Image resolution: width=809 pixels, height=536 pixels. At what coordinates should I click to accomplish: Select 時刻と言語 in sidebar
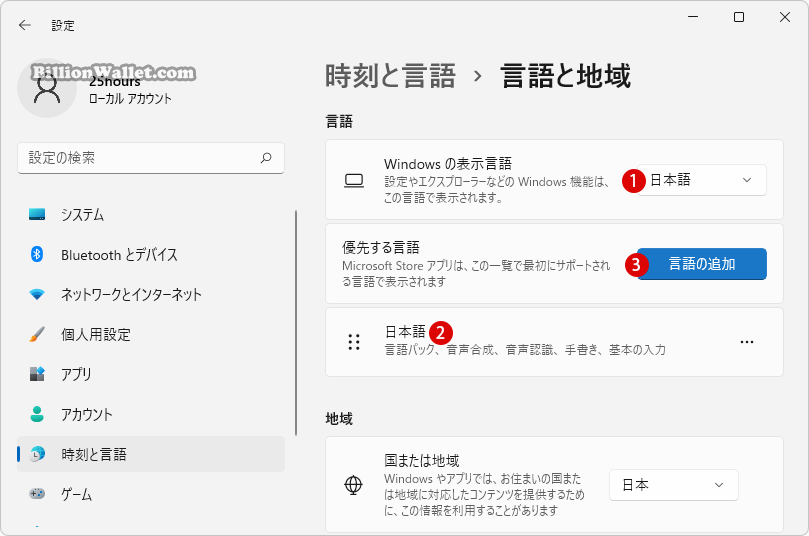coord(151,454)
